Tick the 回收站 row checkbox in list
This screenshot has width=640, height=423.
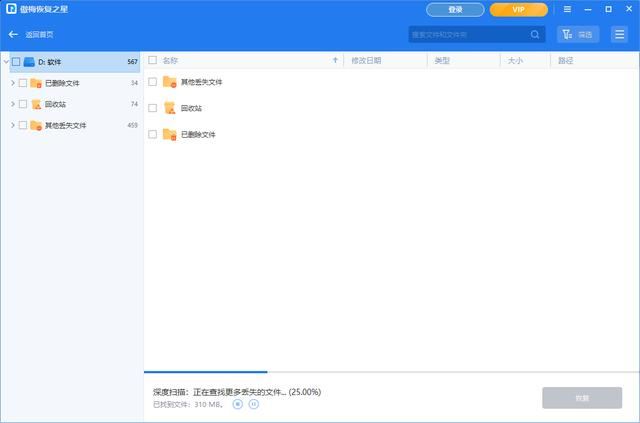pyautogui.click(x=153, y=108)
